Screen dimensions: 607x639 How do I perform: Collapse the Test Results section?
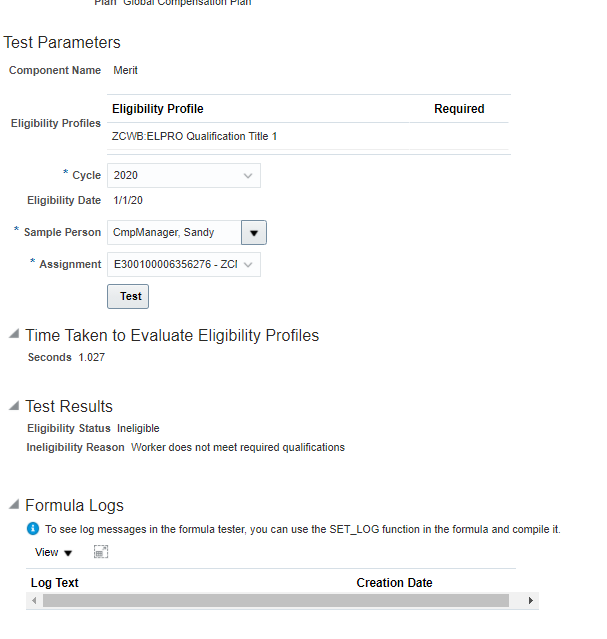(x=13, y=406)
